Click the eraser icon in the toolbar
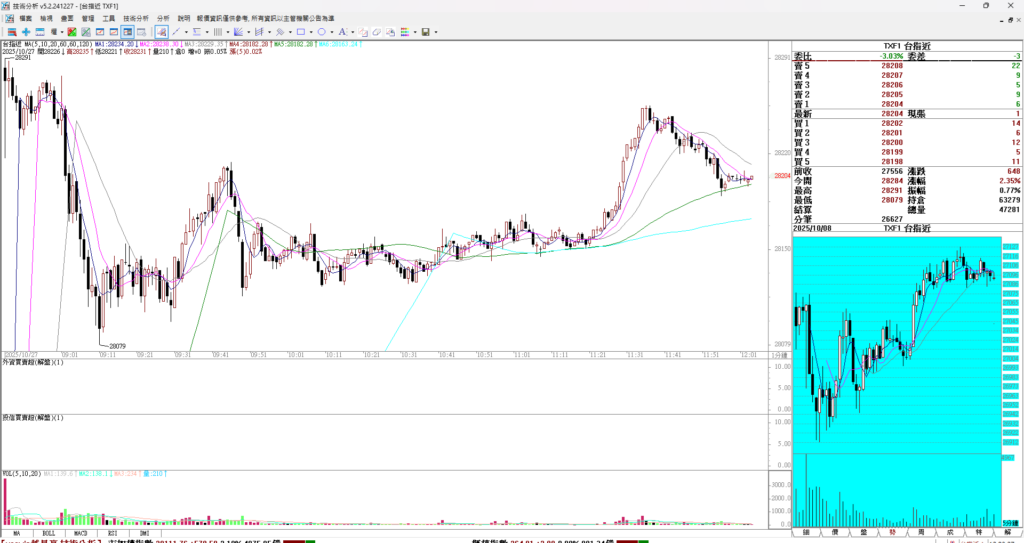The image size is (1024, 543). [377, 32]
